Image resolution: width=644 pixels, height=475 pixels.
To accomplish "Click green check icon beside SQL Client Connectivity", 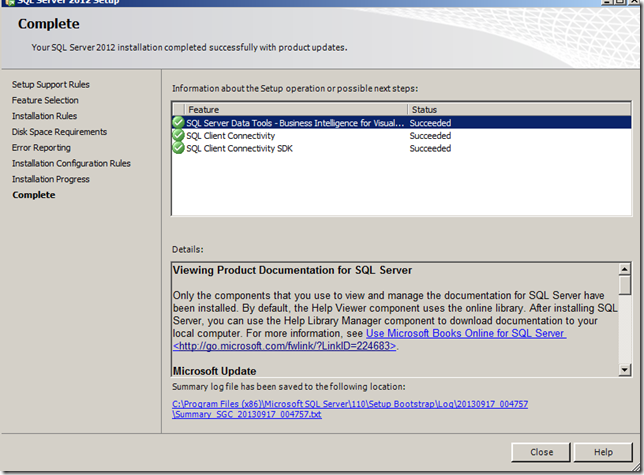I will 178,135.
